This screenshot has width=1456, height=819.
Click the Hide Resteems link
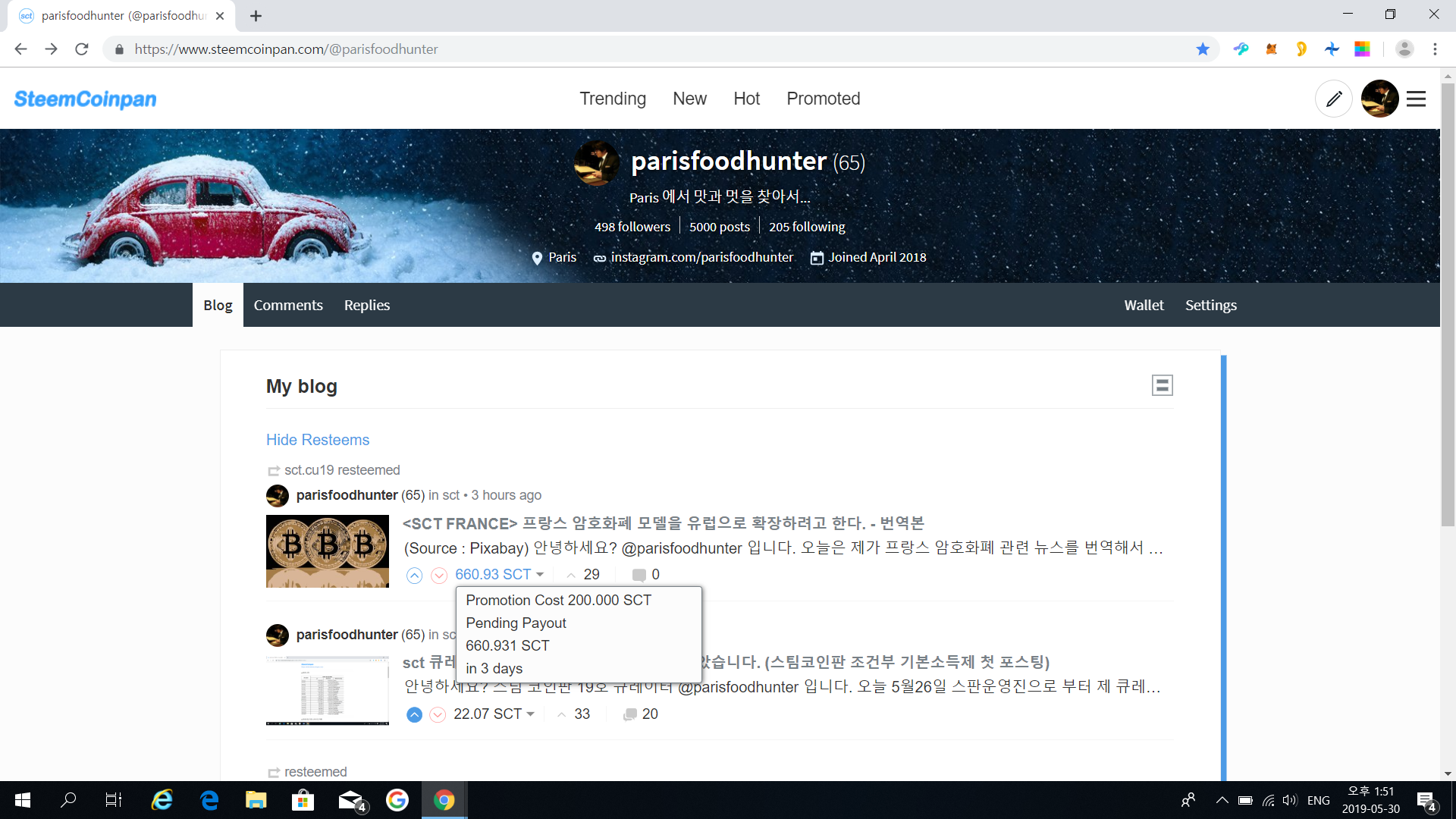(318, 440)
